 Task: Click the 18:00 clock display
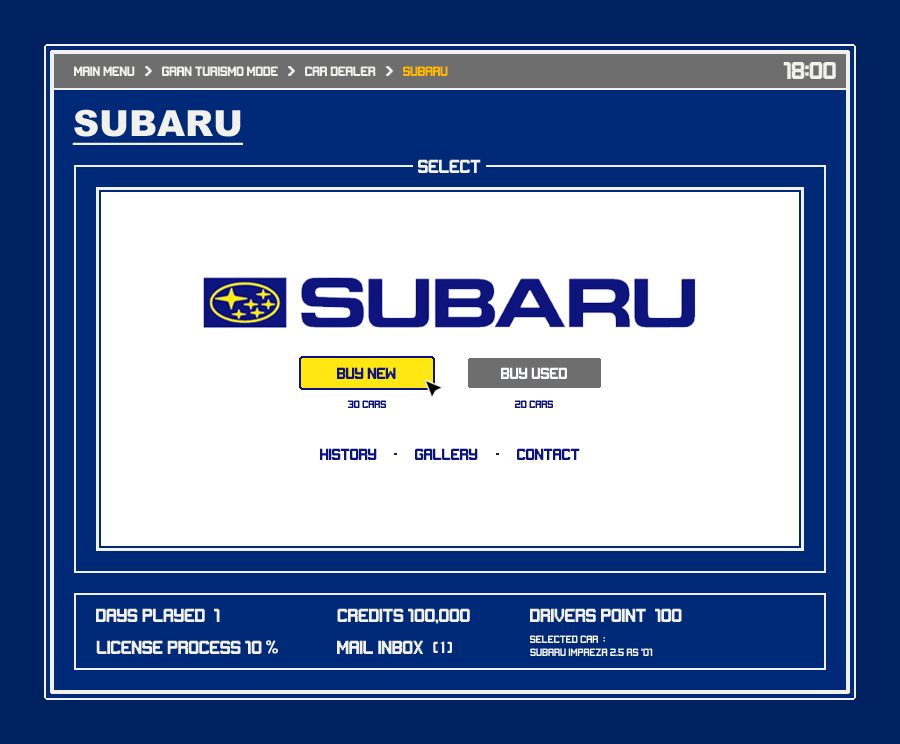click(809, 71)
